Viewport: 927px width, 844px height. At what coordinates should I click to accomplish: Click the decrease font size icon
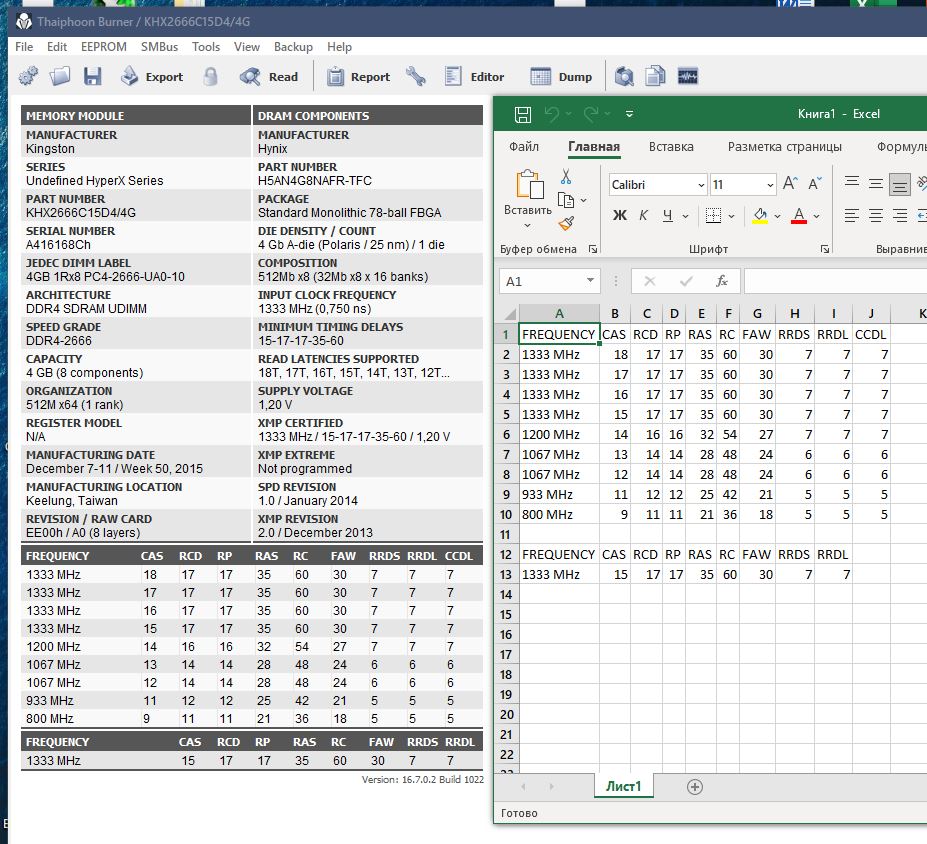(x=815, y=183)
